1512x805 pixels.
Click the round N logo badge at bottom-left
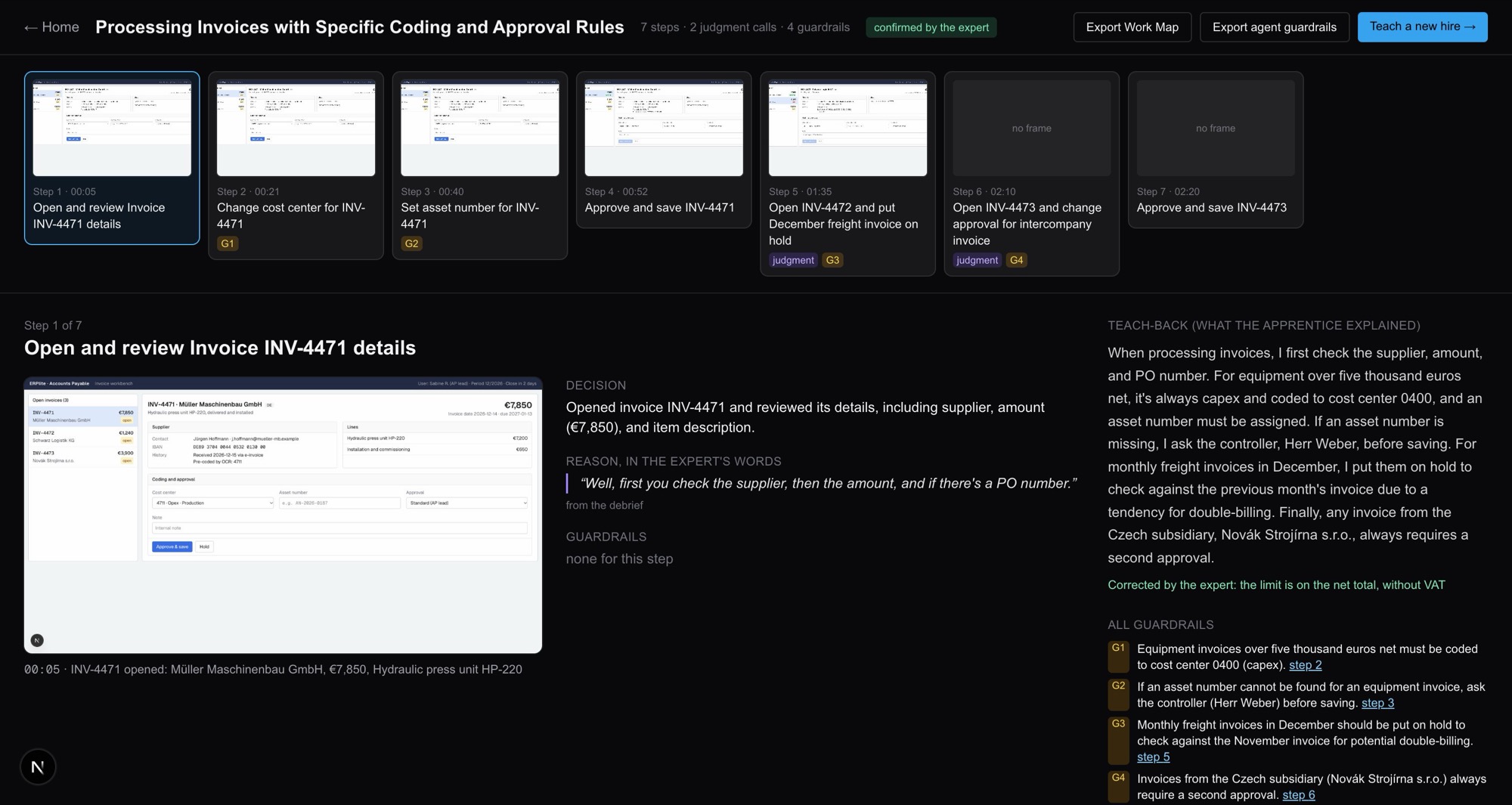click(x=38, y=767)
